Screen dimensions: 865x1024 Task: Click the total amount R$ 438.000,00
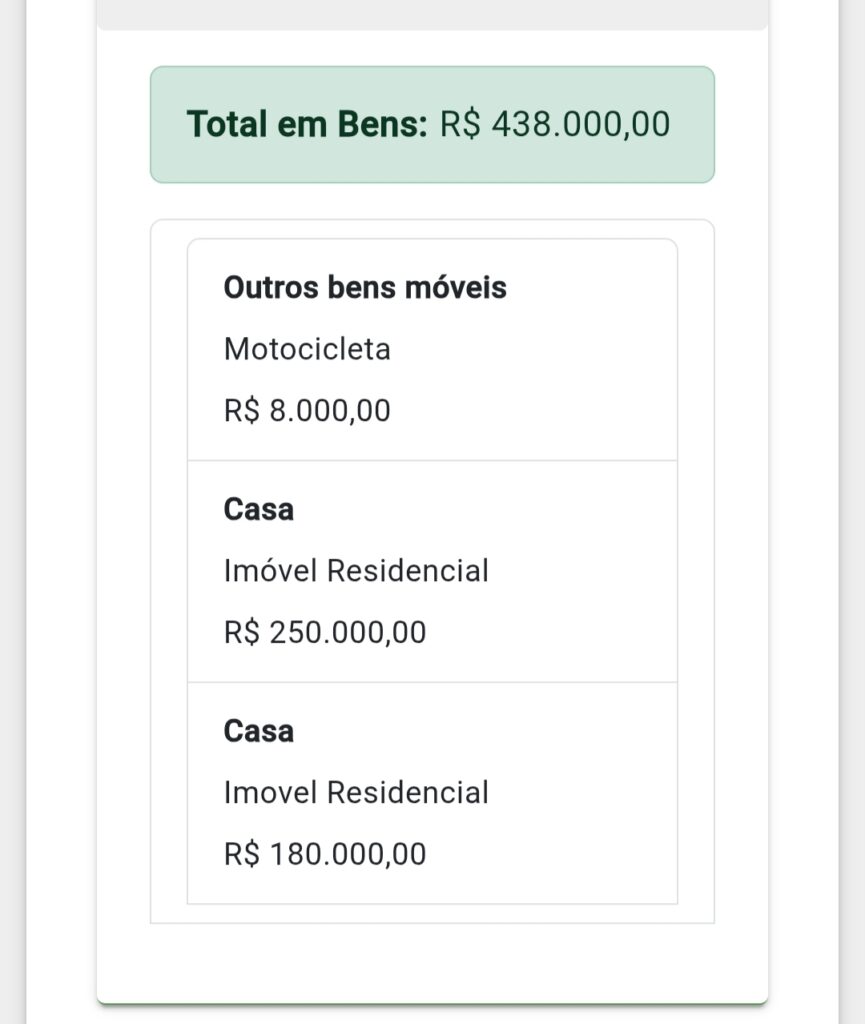tap(555, 125)
